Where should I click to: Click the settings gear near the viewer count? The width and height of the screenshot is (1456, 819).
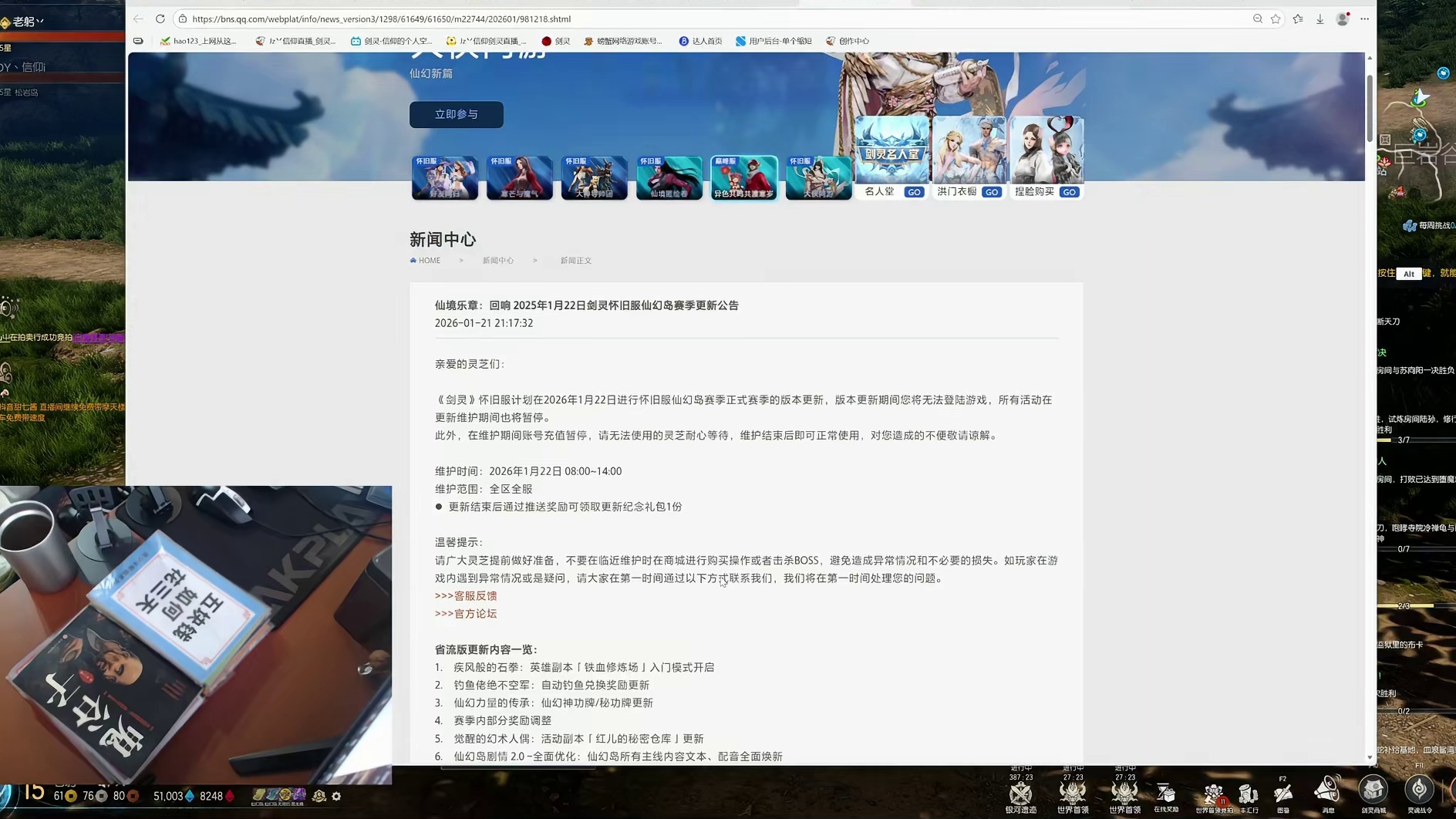point(336,797)
